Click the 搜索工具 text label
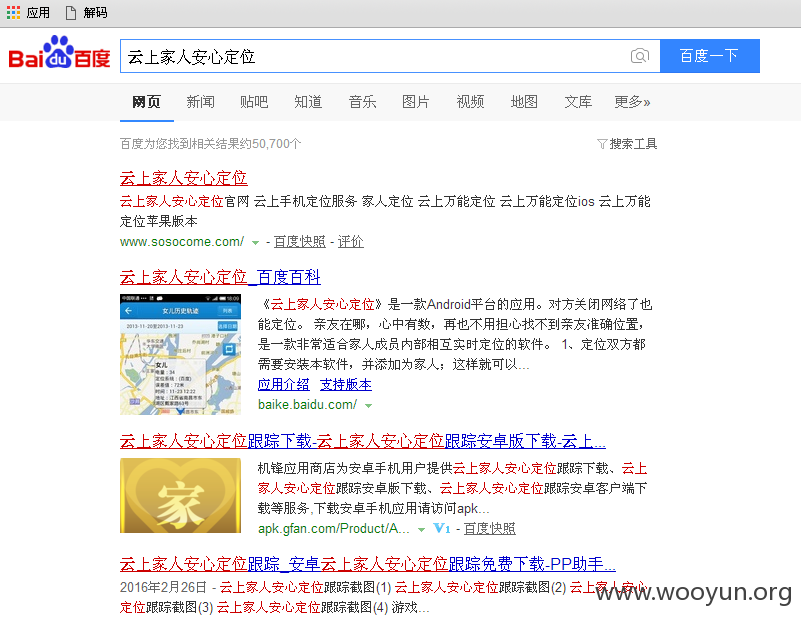This screenshot has width=801, height=621. click(633, 144)
